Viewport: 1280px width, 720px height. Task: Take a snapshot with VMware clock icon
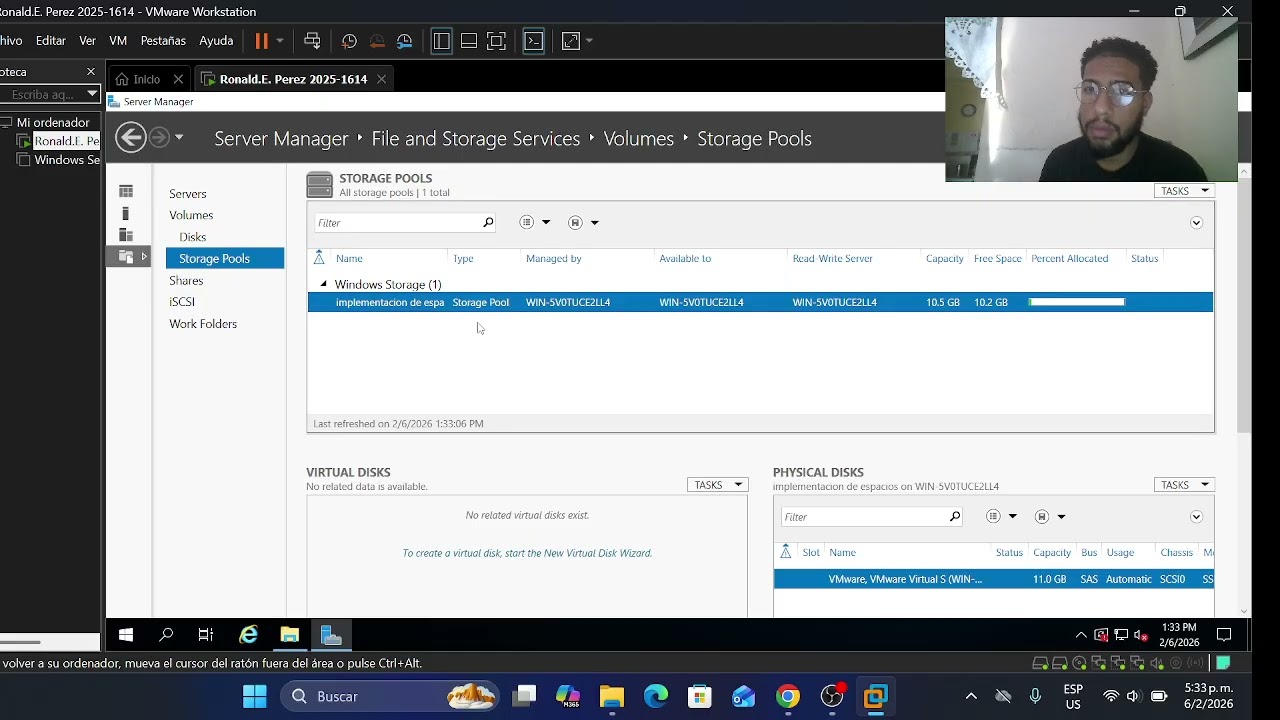click(x=349, y=41)
